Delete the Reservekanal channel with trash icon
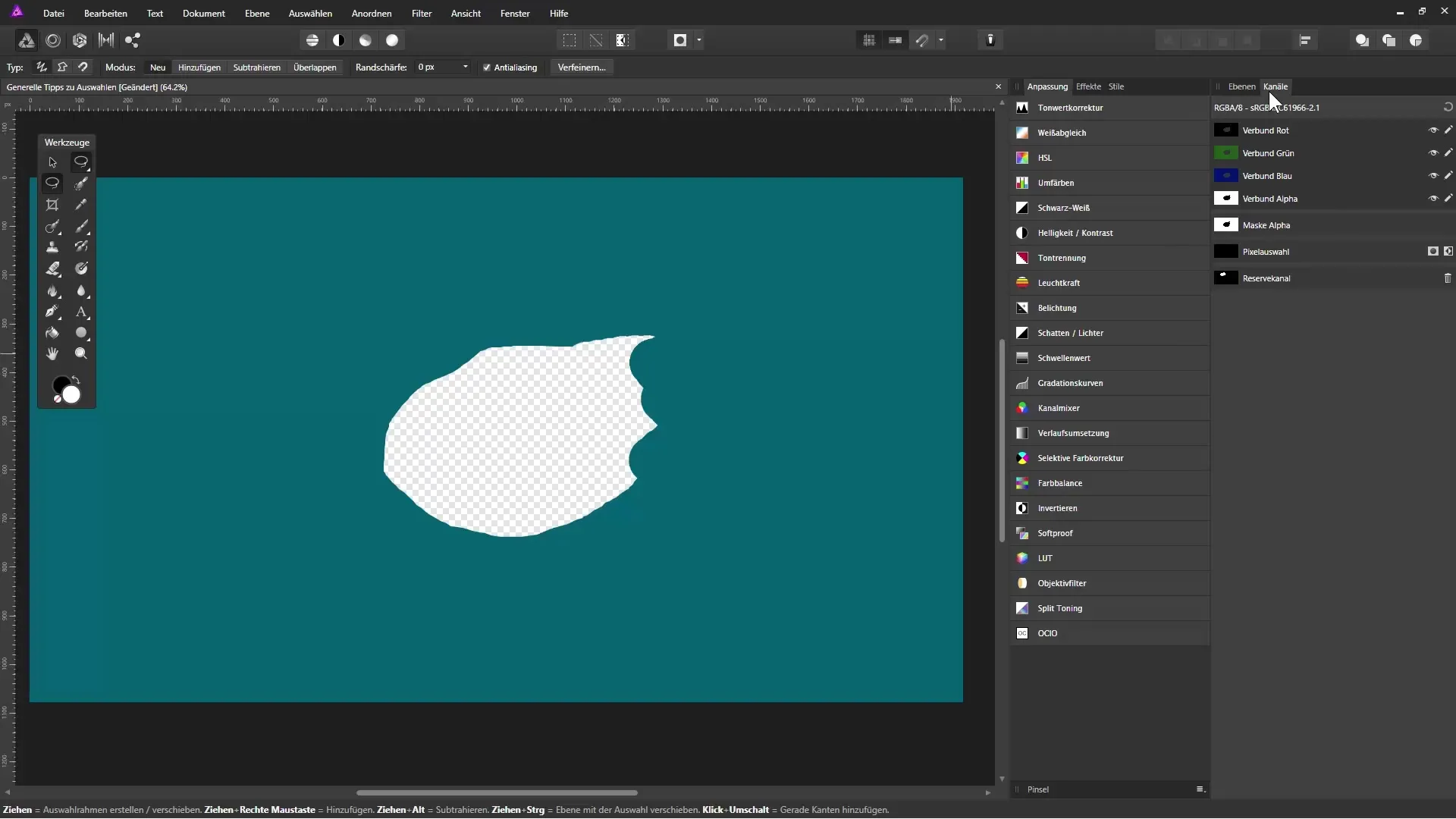Screen dimensions: 1456x819 point(1448,278)
